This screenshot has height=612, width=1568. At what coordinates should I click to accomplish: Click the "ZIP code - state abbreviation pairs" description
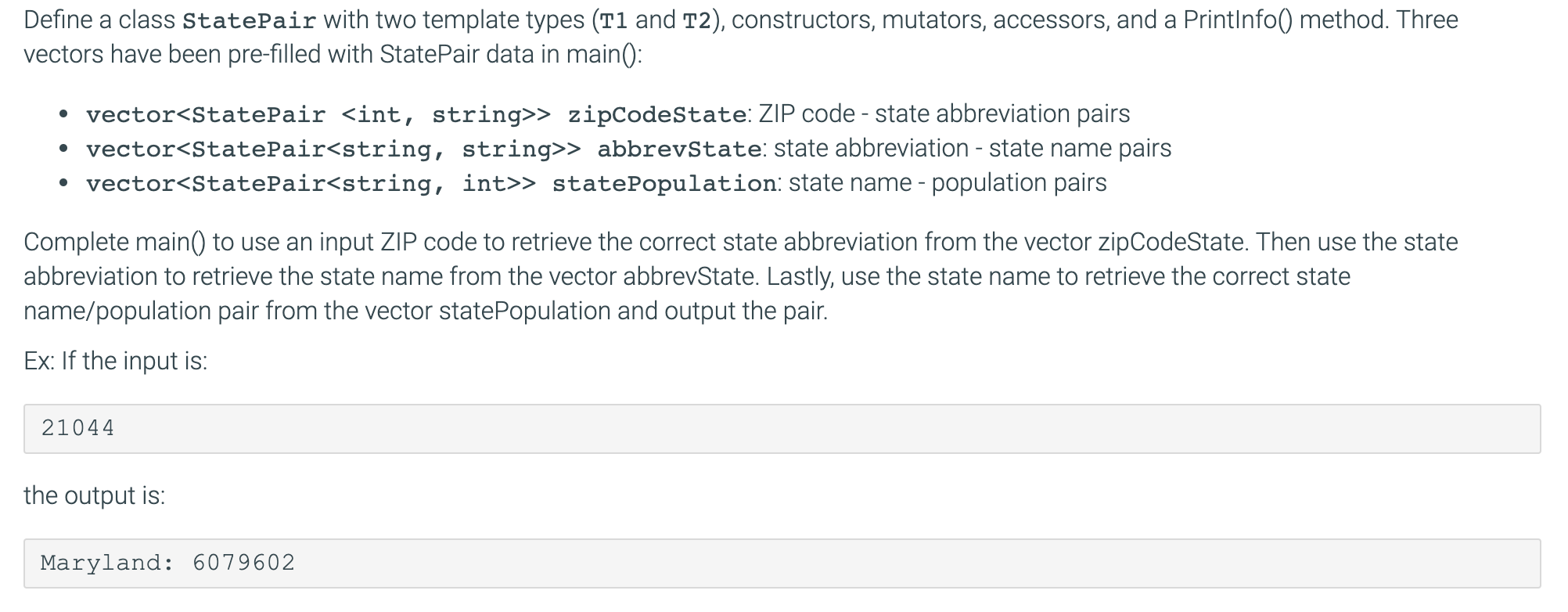pos(944,114)
